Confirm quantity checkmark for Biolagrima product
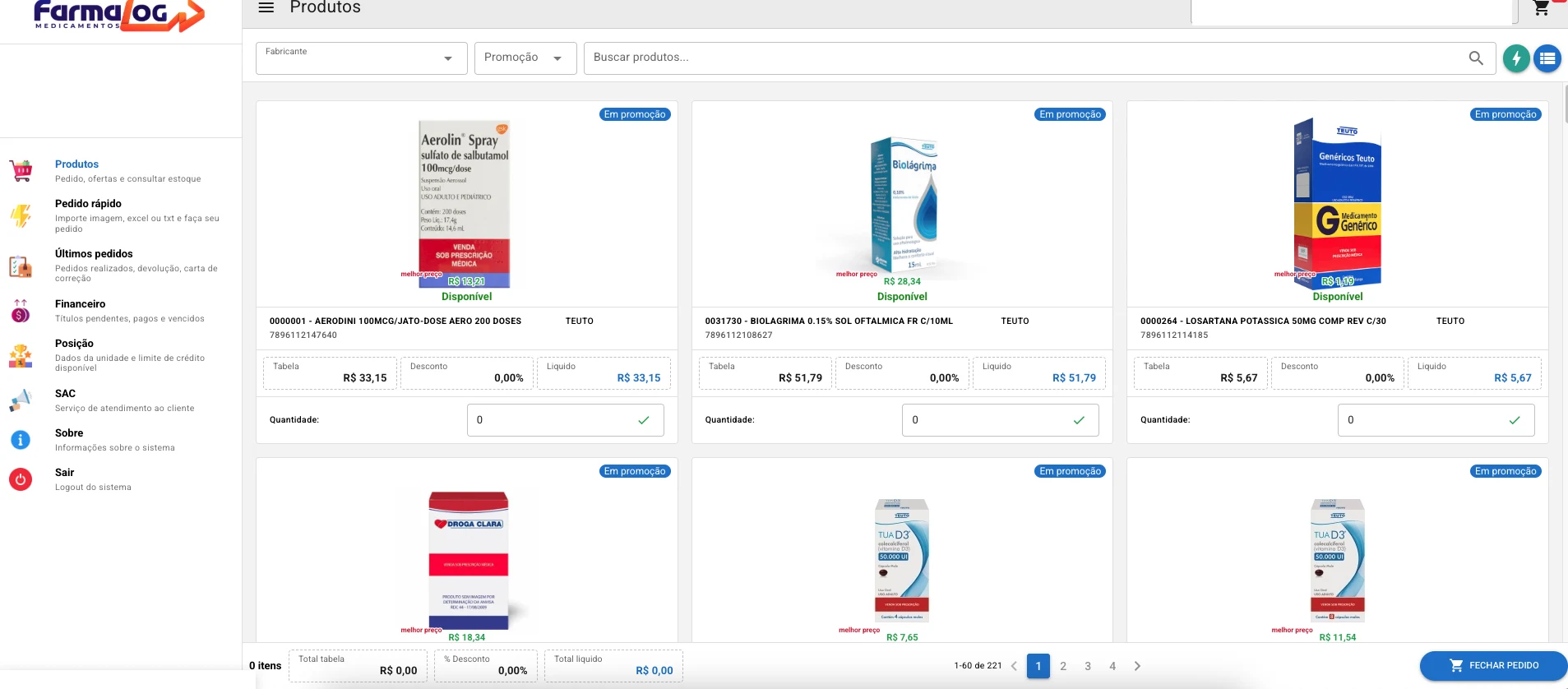The height and width of the screenshot is (689, 1568). (x=1079, y=420)
